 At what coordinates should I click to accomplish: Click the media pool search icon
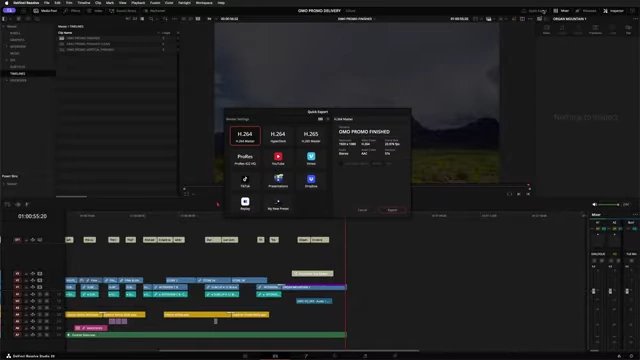151,19
